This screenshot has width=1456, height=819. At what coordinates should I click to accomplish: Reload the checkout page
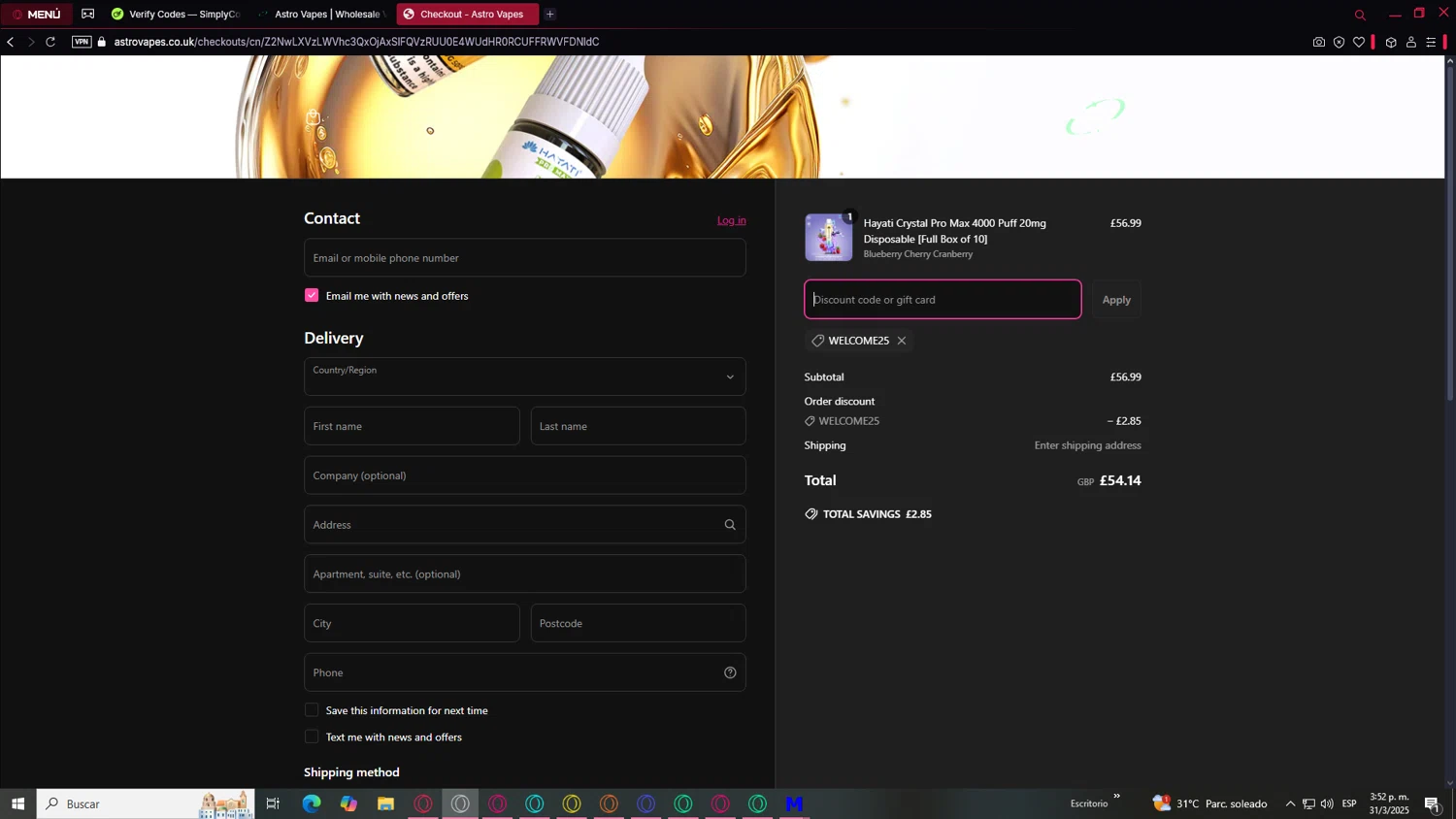(50, 42)
